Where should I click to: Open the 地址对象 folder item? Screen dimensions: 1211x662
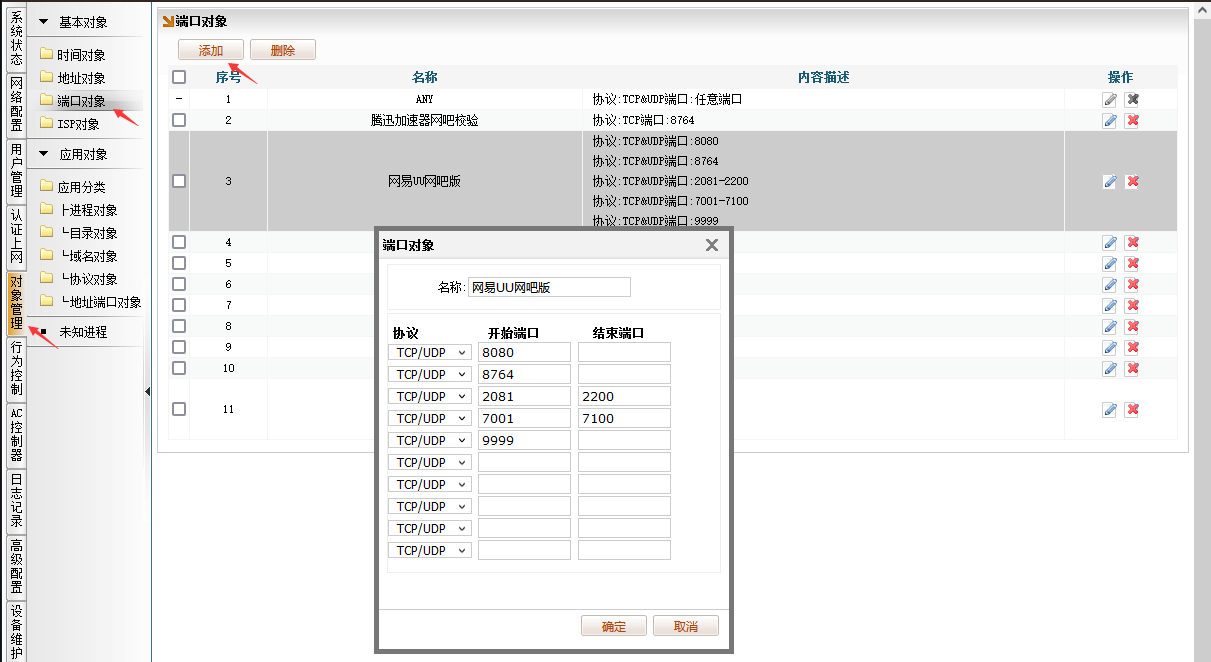[80, 78]
